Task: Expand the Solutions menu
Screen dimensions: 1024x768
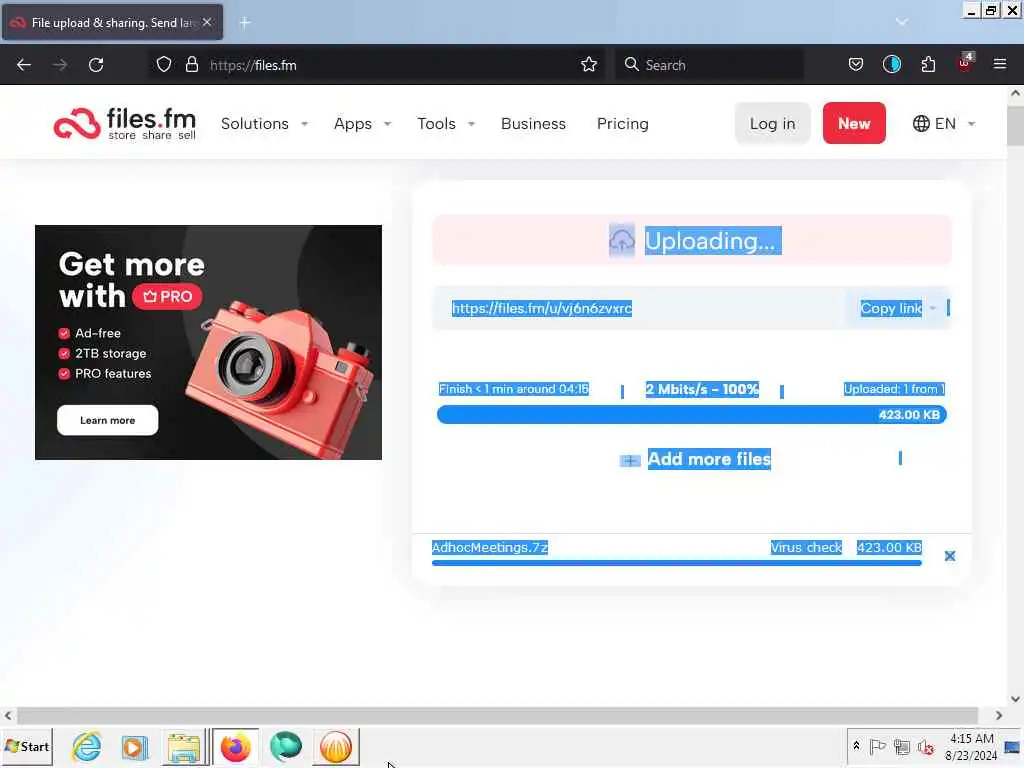Action: click(x=264, y=123)
